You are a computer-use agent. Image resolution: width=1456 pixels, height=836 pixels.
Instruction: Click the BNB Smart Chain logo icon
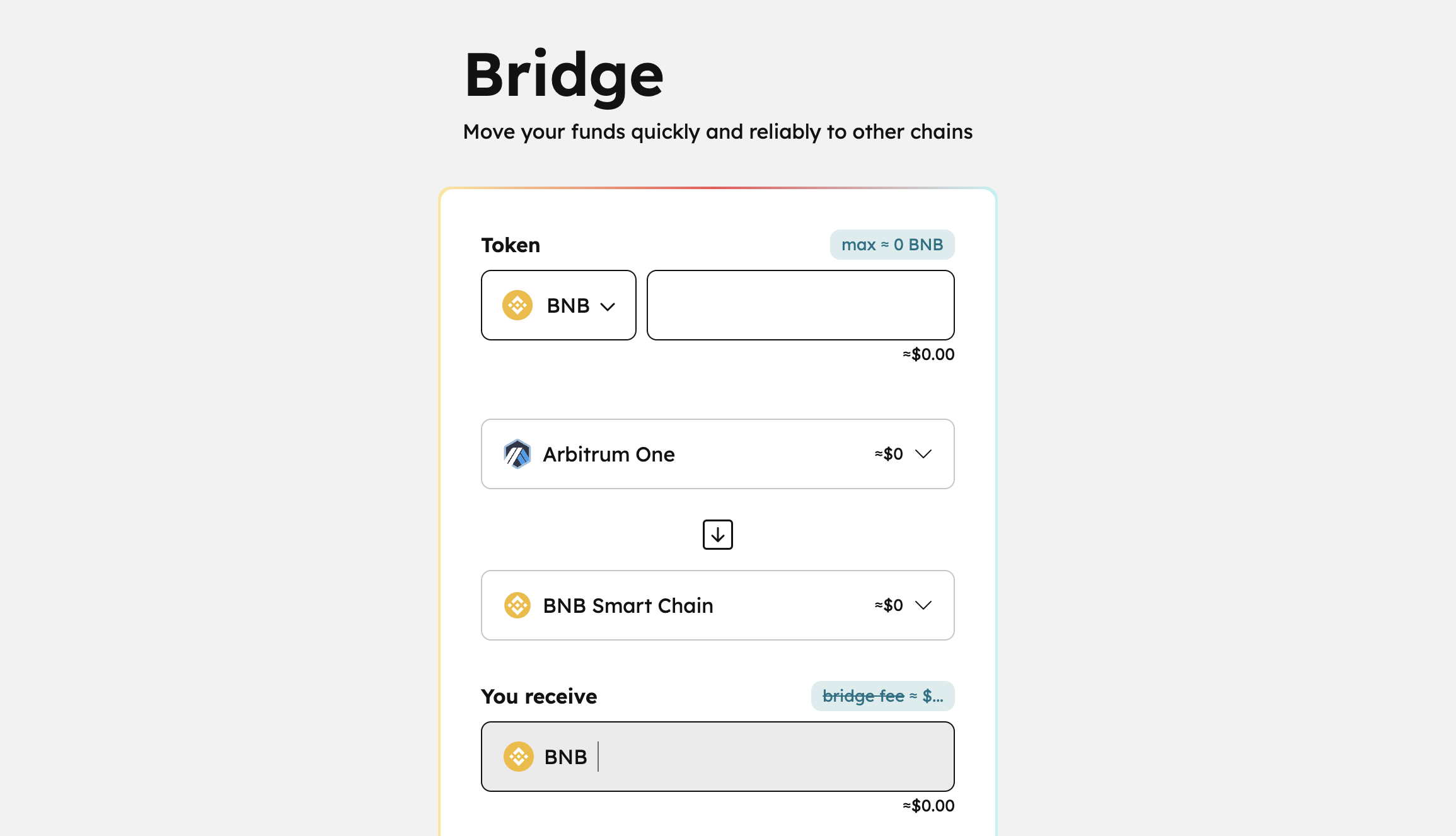click(x=517, y=605)
